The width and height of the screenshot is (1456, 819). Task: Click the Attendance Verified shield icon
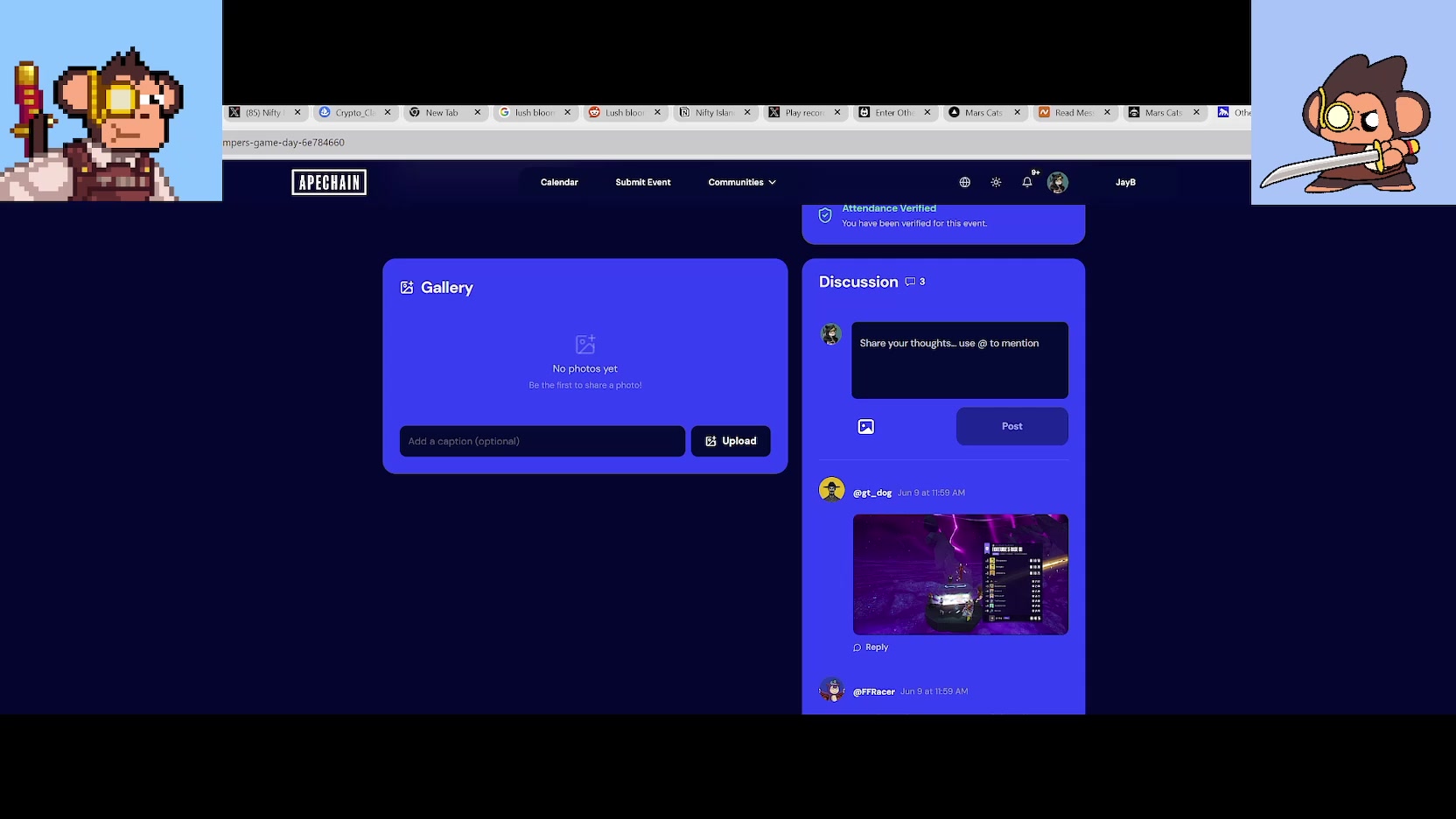pos(825,215)
